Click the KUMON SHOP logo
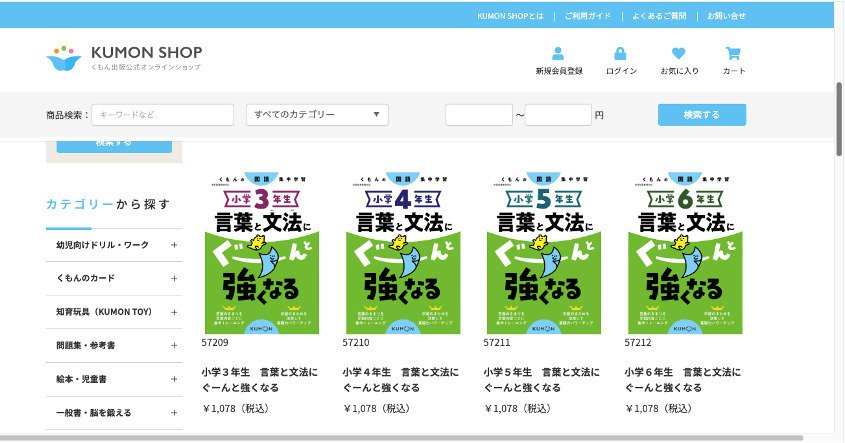 click(124, 58)
